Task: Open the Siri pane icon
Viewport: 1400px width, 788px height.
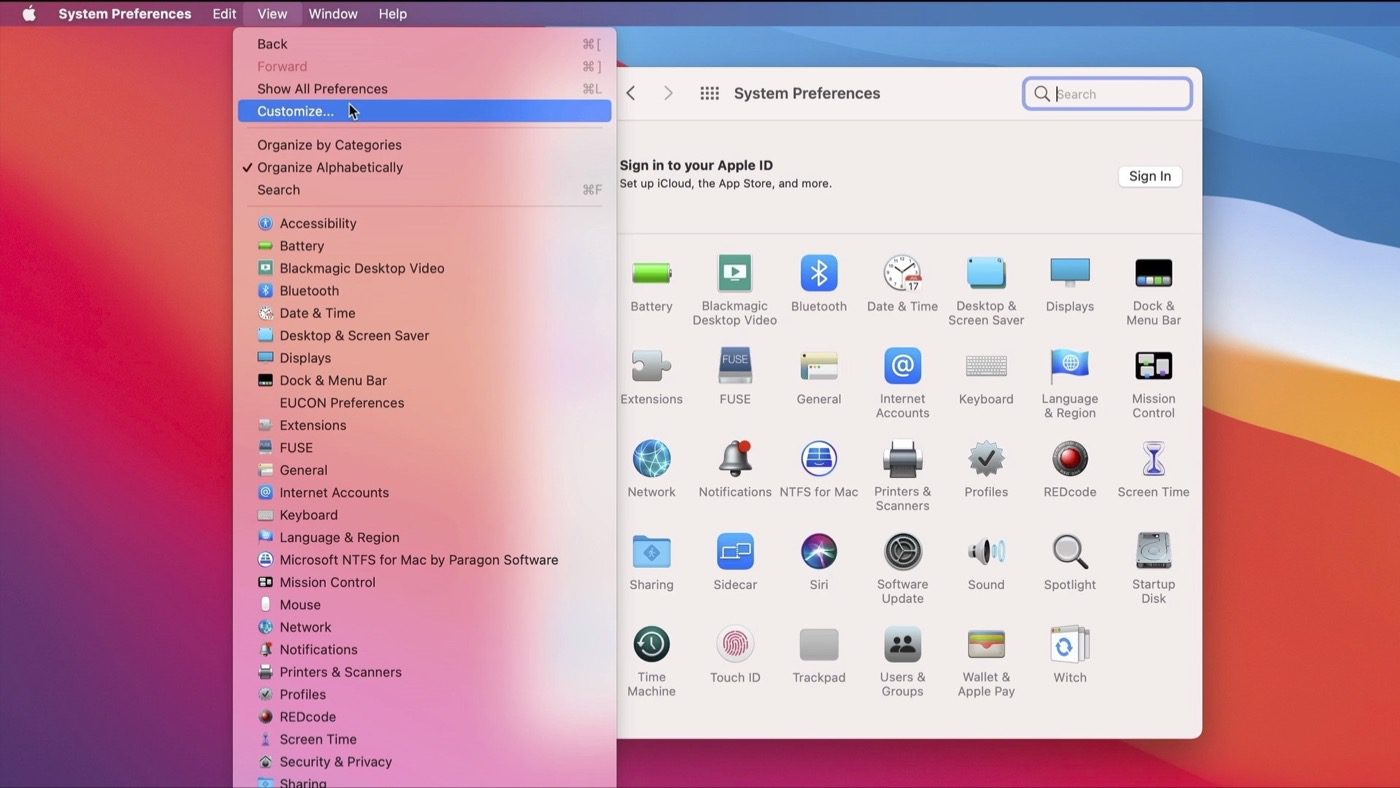Action: click(x=819, y=552)
